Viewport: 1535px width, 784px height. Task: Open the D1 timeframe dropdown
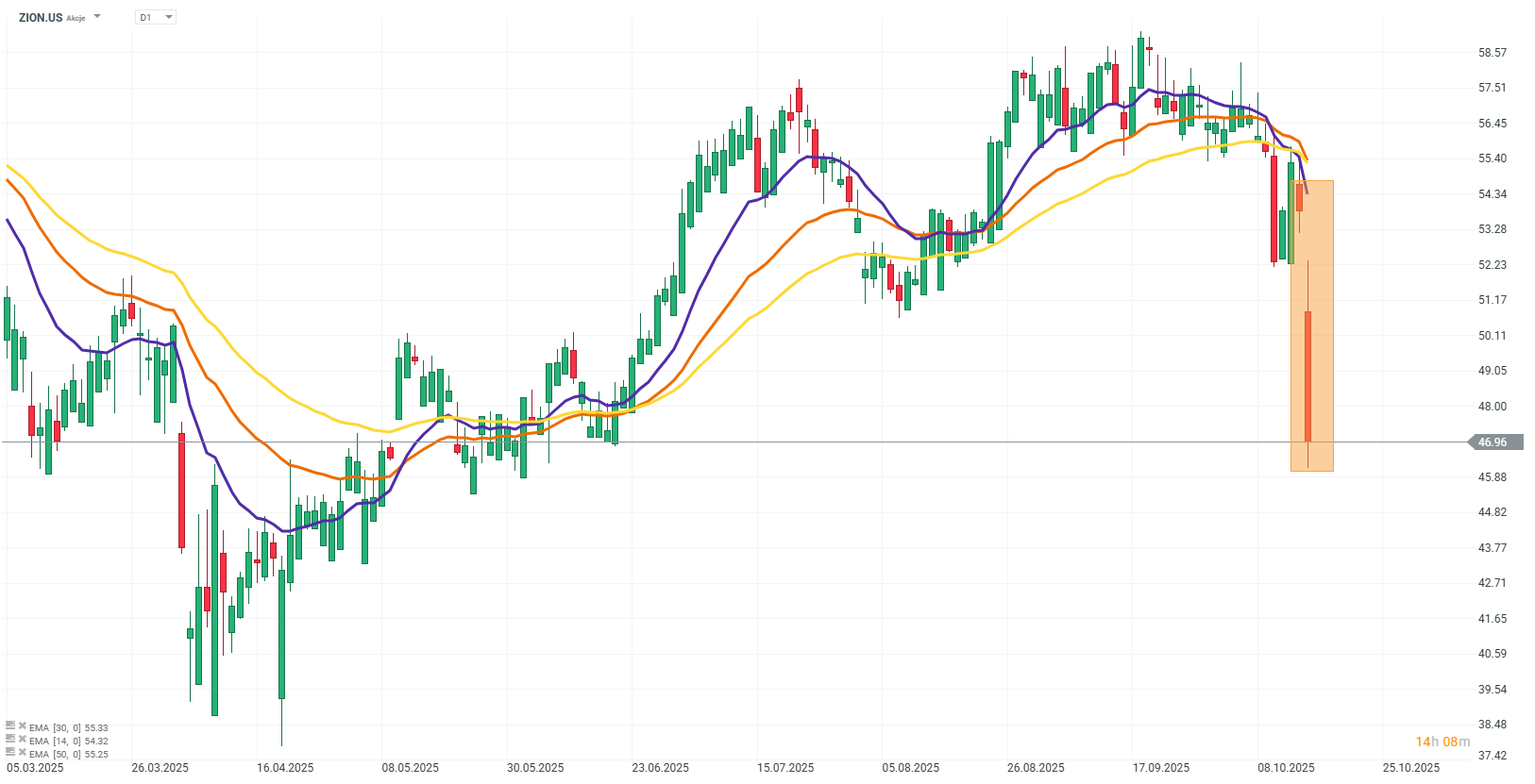pos(156,17)
